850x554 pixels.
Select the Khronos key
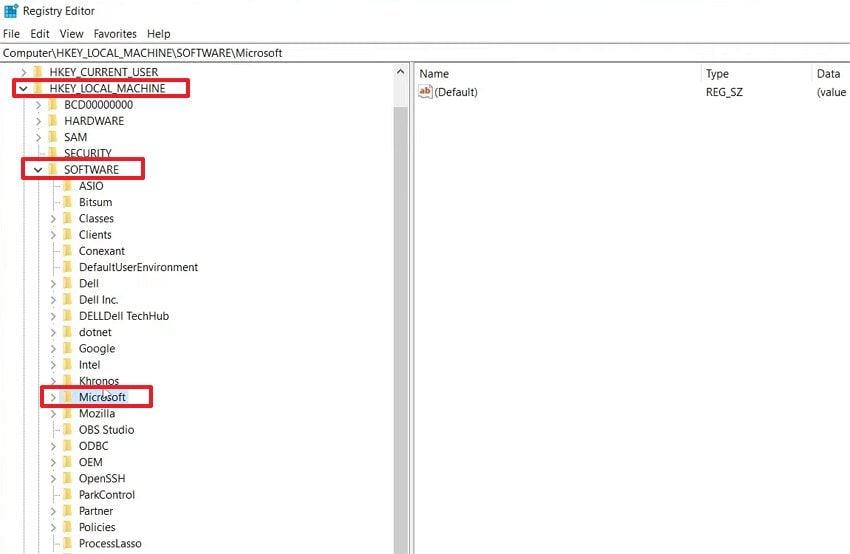(x=99, y=381)
